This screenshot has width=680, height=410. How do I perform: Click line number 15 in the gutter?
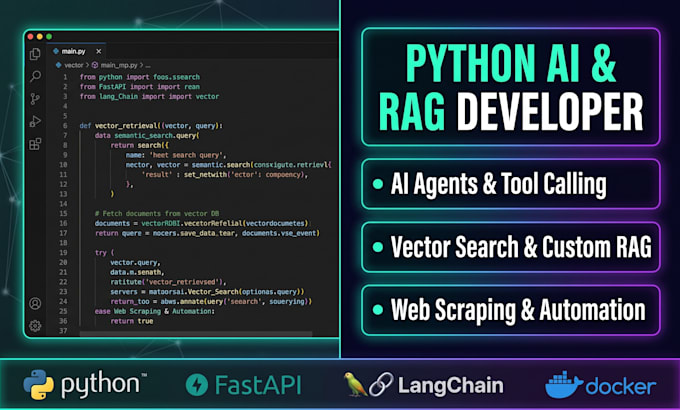pos(63,213)
